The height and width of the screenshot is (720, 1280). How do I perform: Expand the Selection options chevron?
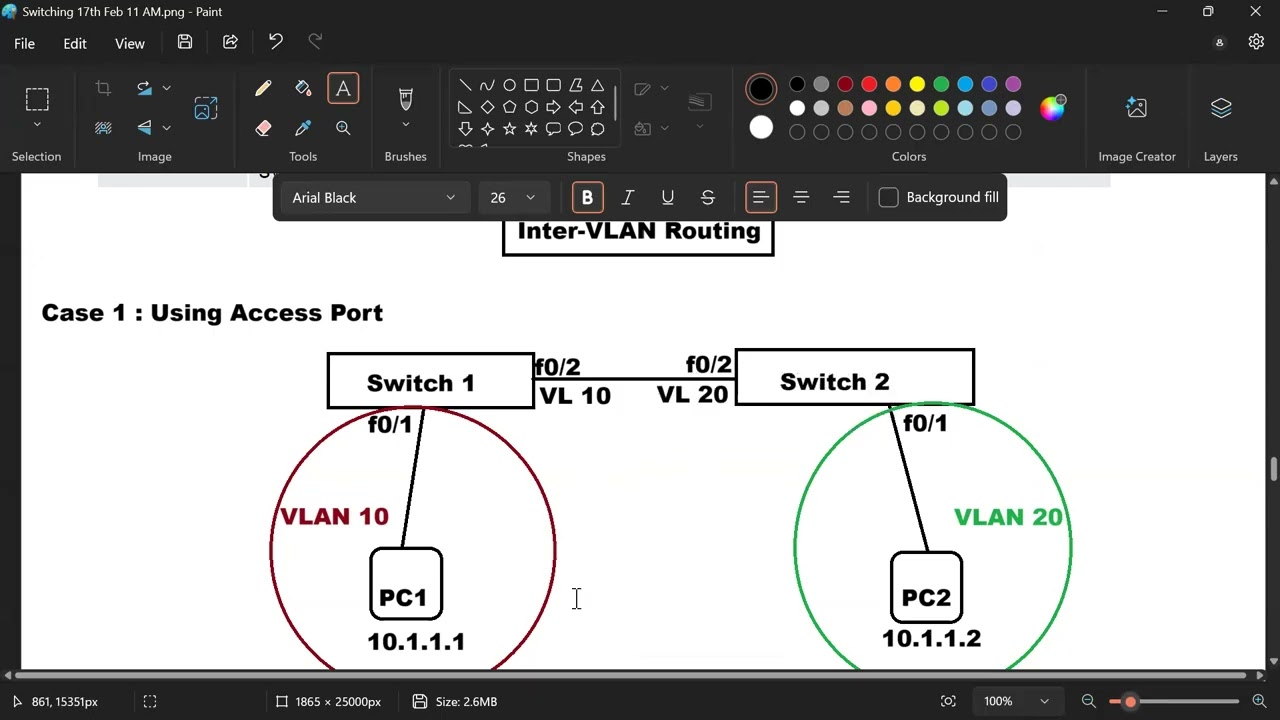point(37,125)
